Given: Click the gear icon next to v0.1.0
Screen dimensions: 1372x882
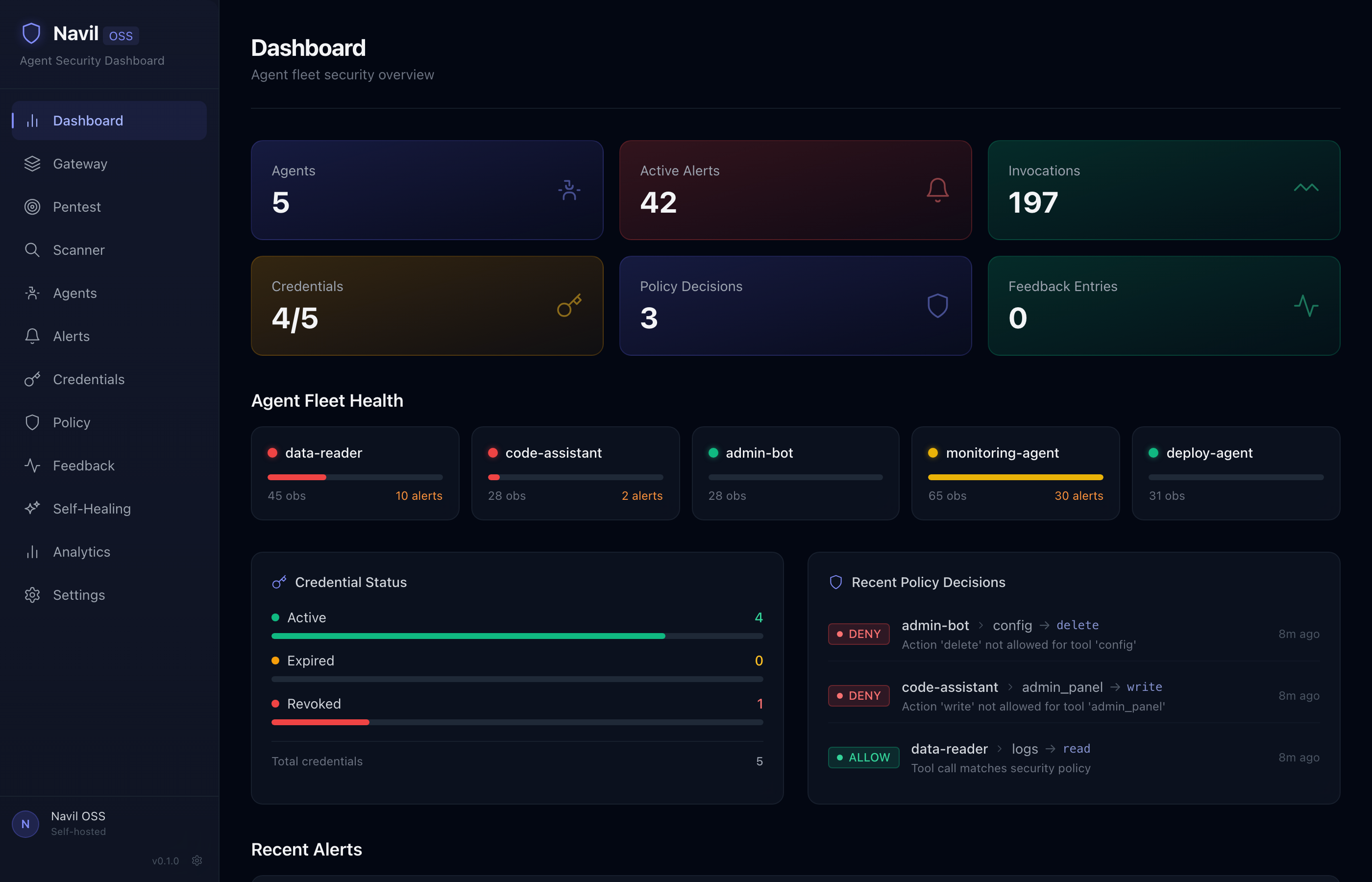Looking at the screenshot, I should pos(197,860).
